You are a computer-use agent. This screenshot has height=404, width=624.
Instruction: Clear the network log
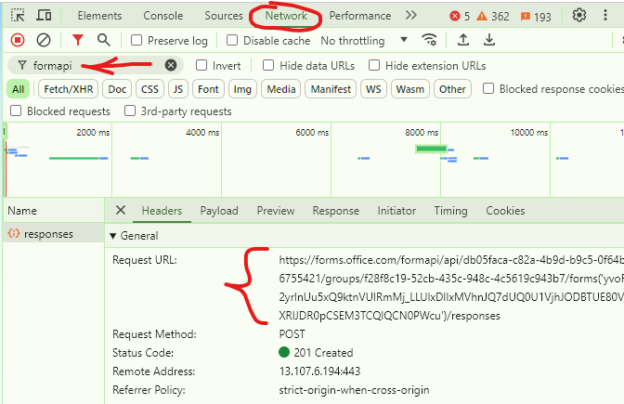(x=44, y=40)
